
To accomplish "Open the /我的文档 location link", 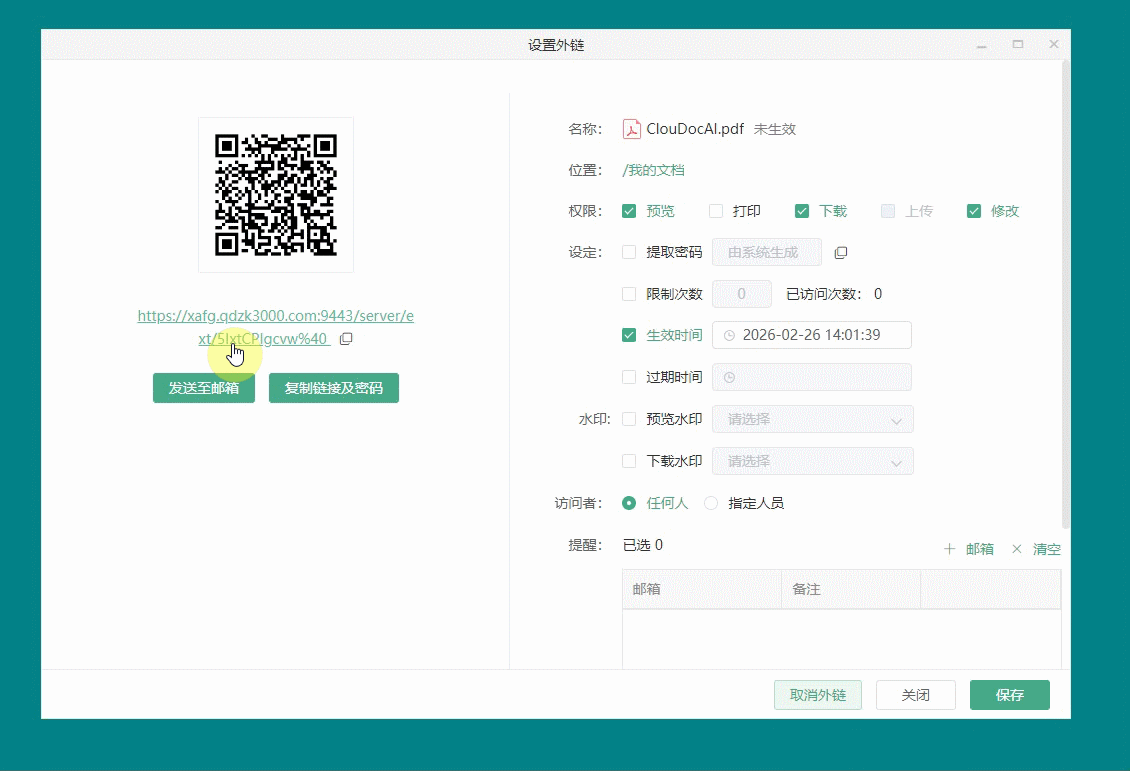I will coord(653,170).
